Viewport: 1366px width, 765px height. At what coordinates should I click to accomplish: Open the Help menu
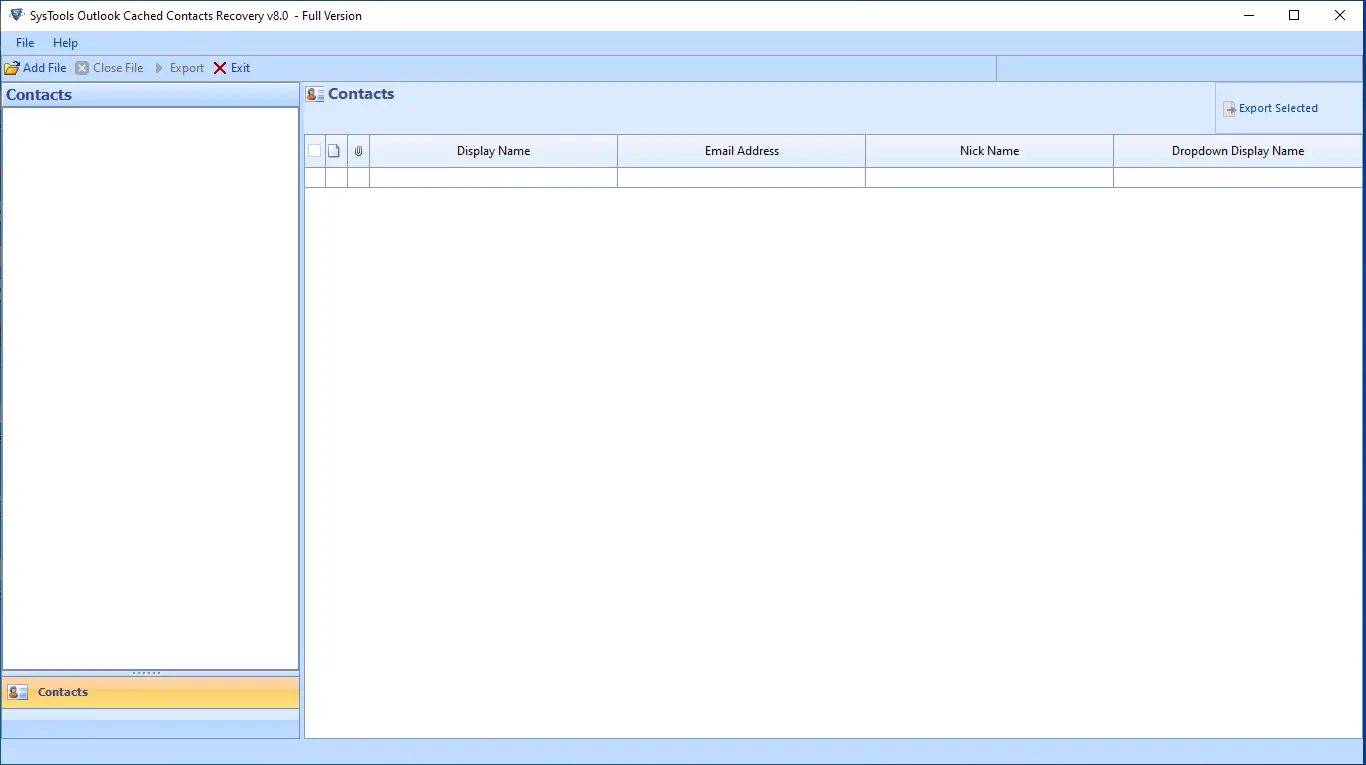[x=65, y=43]
